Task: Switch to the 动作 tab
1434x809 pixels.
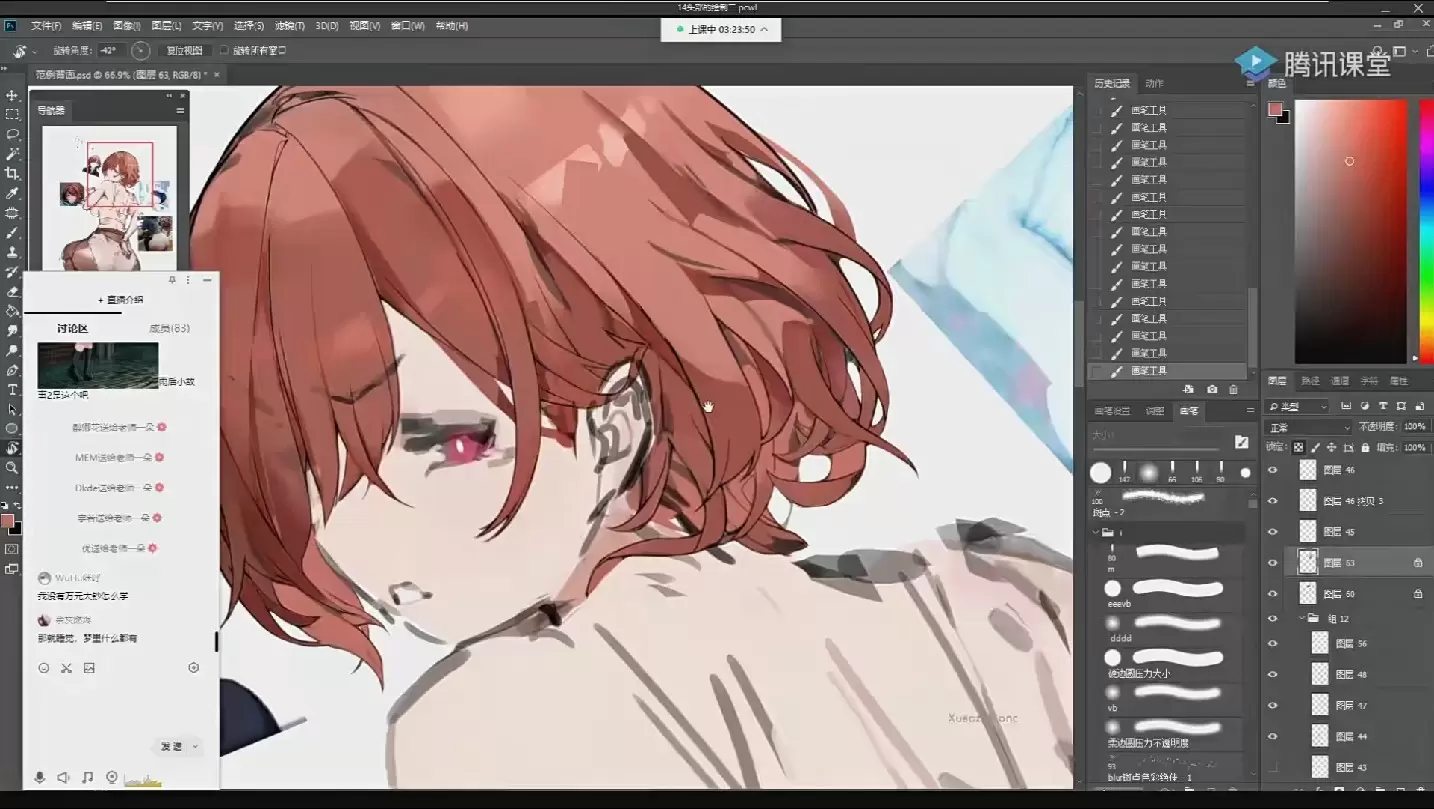Action: tap(1154, 83)
